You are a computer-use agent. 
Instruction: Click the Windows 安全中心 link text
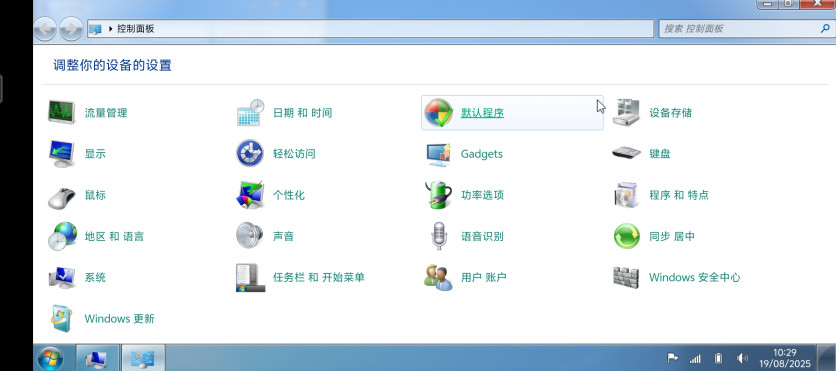click(695, 277)
